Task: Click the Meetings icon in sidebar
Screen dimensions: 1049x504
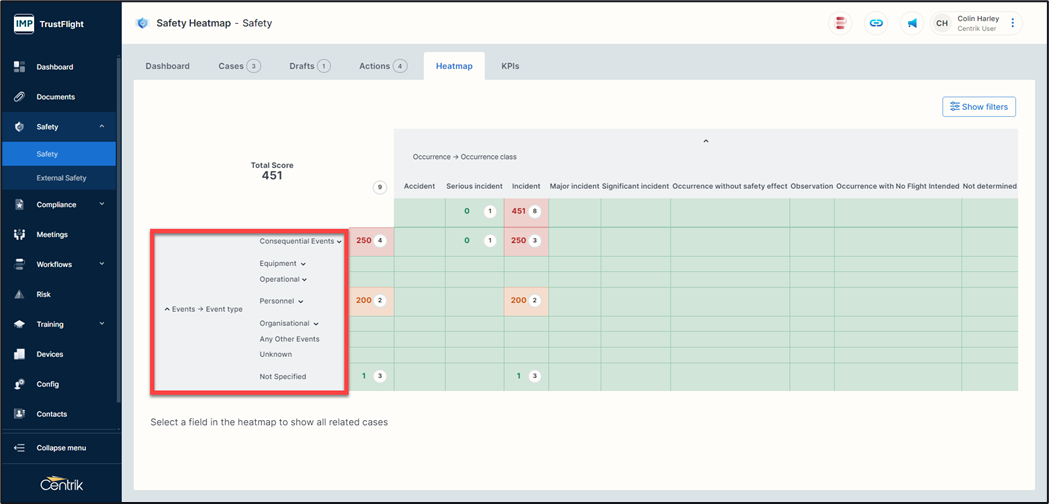Action: click(19, 234)
